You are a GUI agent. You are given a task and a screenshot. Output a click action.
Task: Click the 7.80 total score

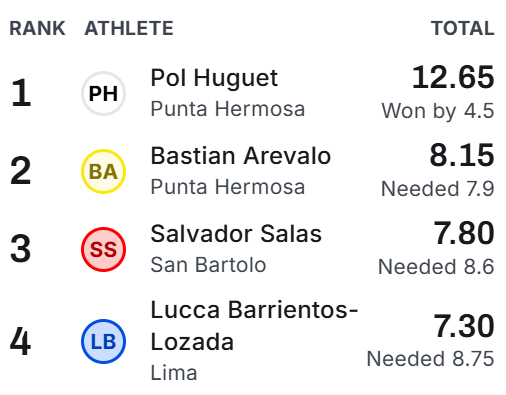(464, 233)
